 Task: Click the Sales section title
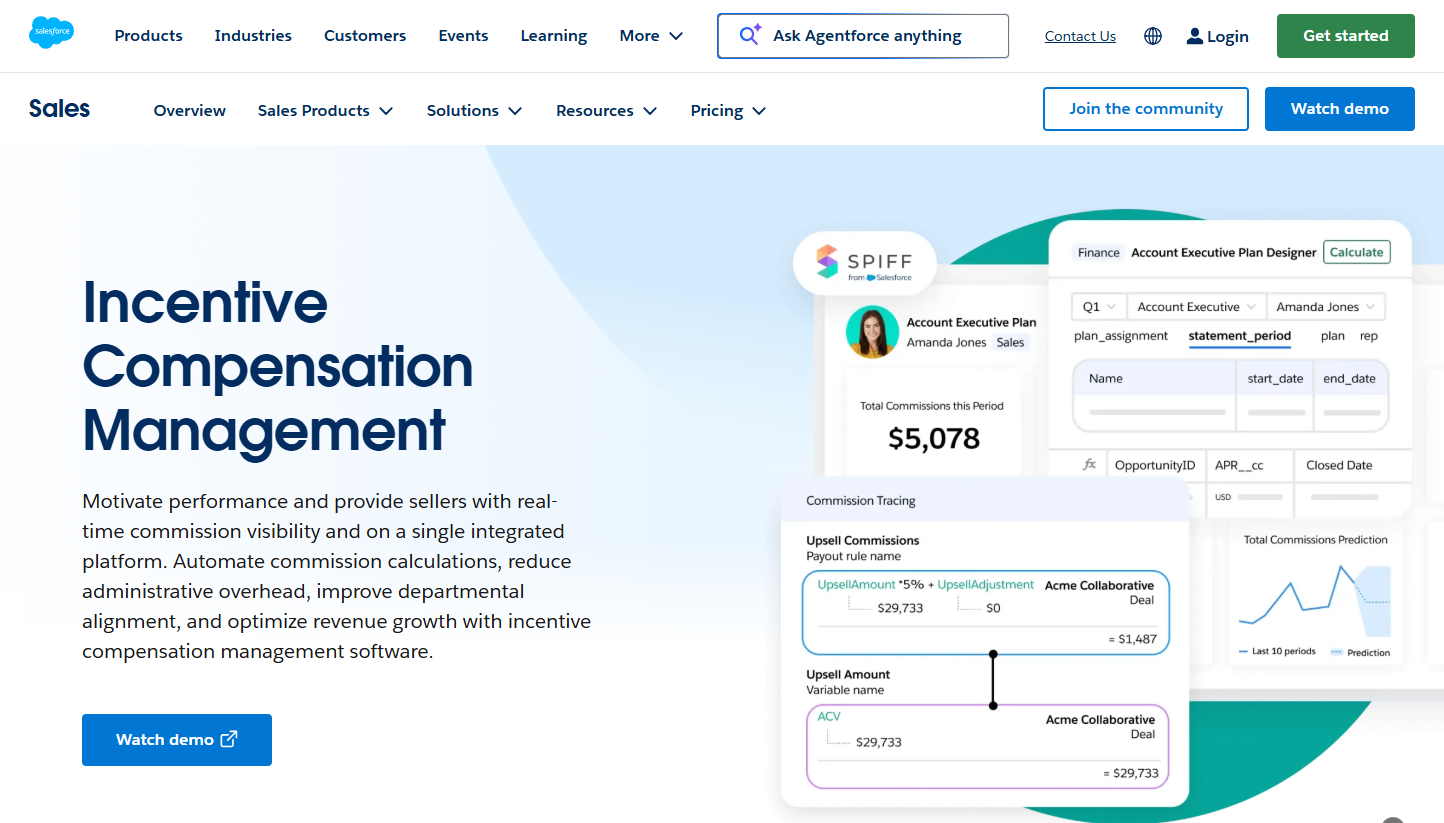(x=59, y=109)
